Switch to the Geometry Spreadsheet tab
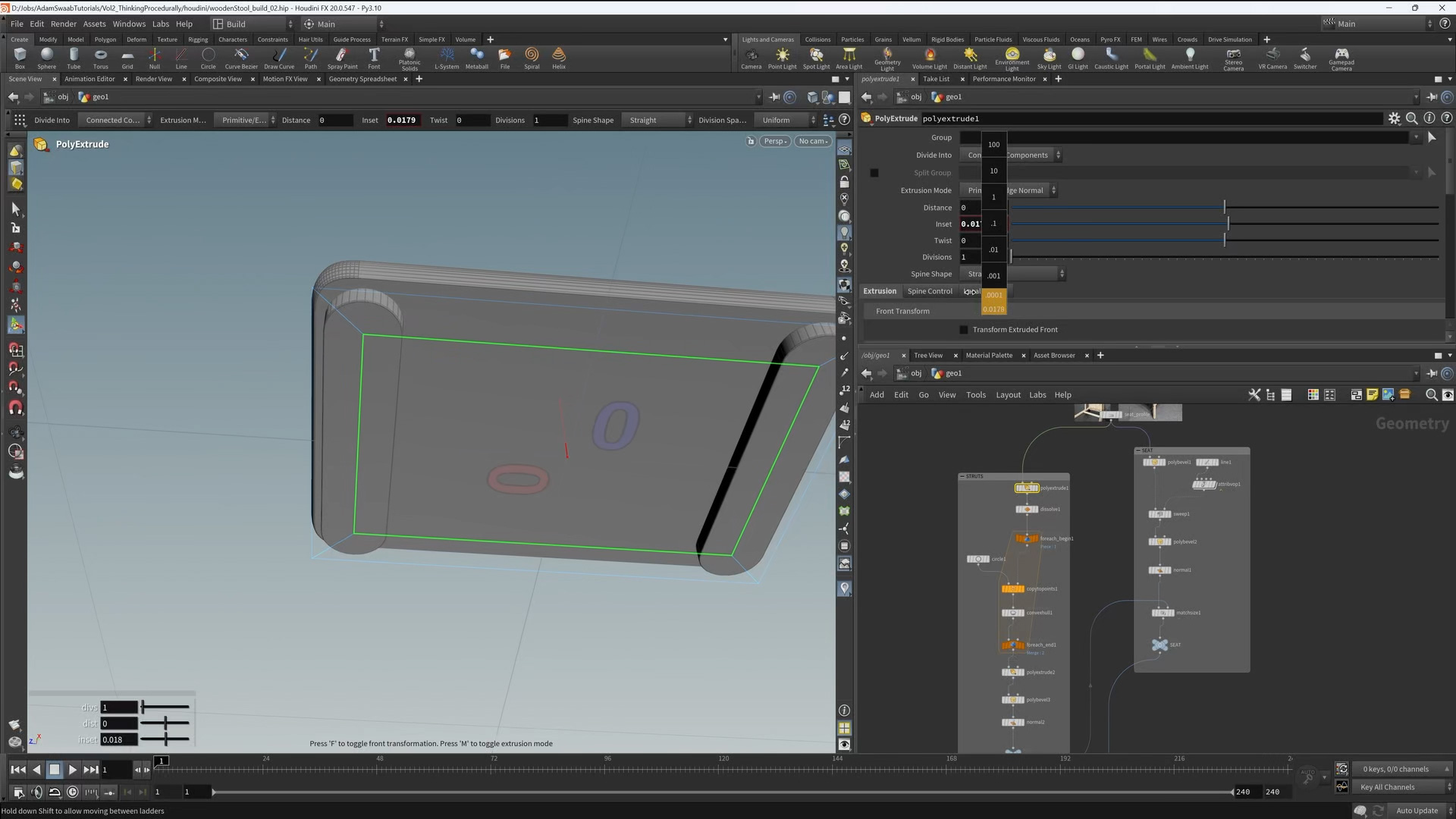 pos(362,79)
